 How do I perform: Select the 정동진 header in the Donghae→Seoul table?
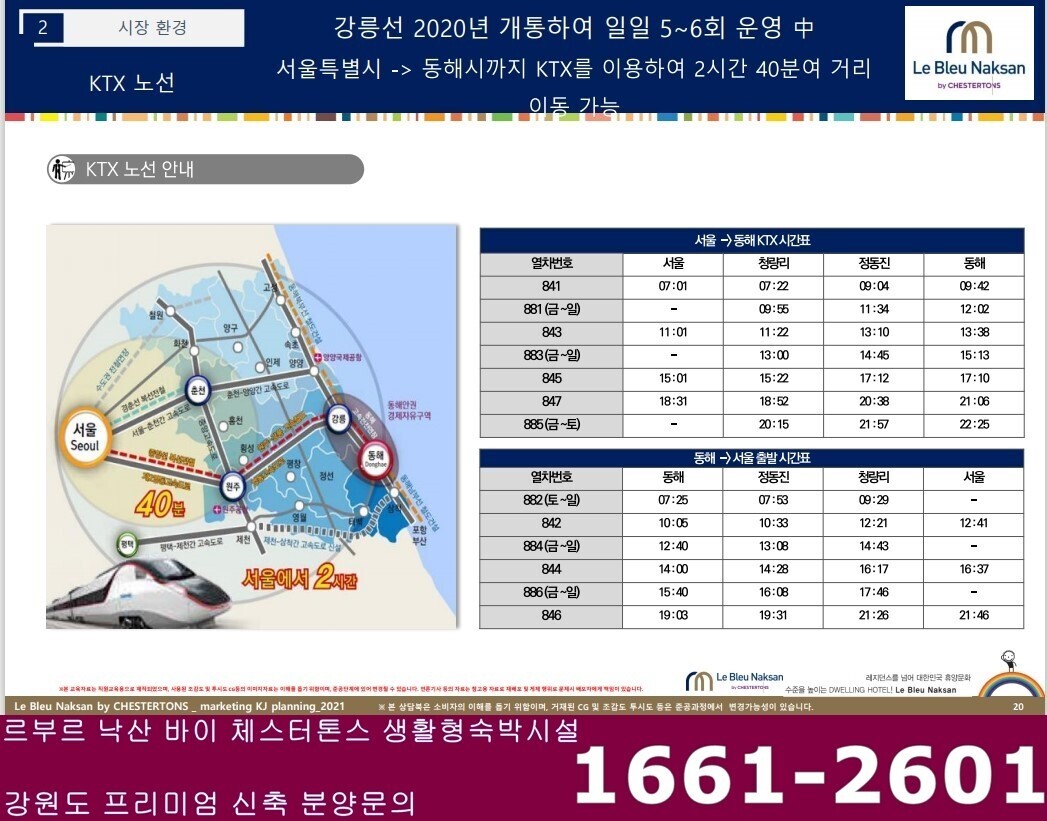773,477
